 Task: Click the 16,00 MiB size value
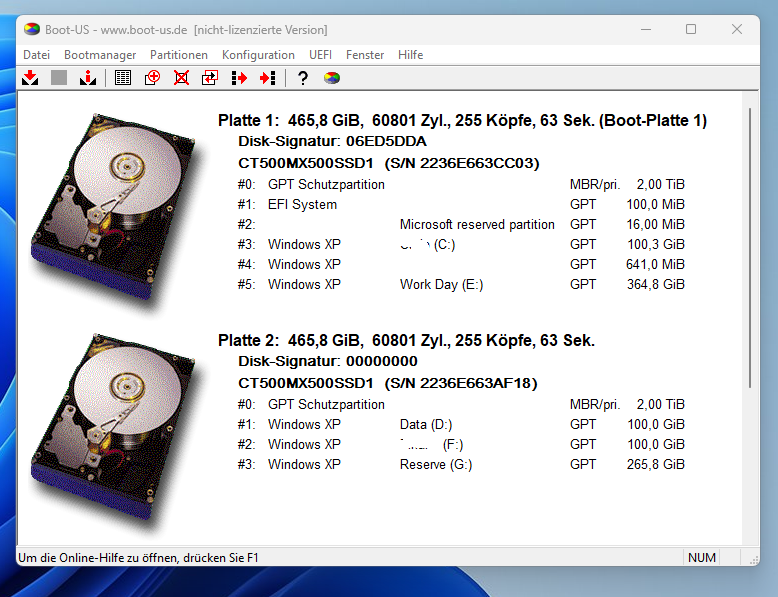[x=656, y=224]
